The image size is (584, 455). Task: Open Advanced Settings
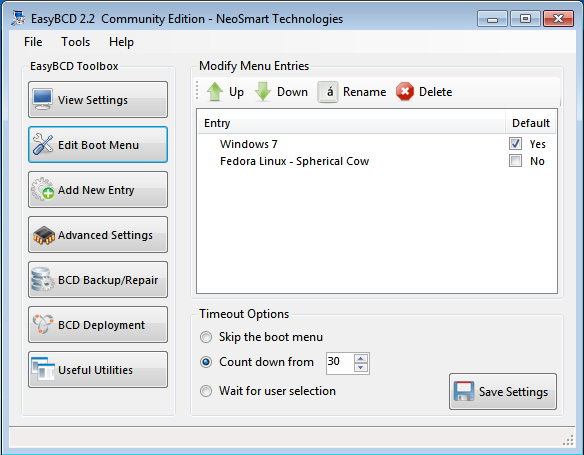click(98, 235)
